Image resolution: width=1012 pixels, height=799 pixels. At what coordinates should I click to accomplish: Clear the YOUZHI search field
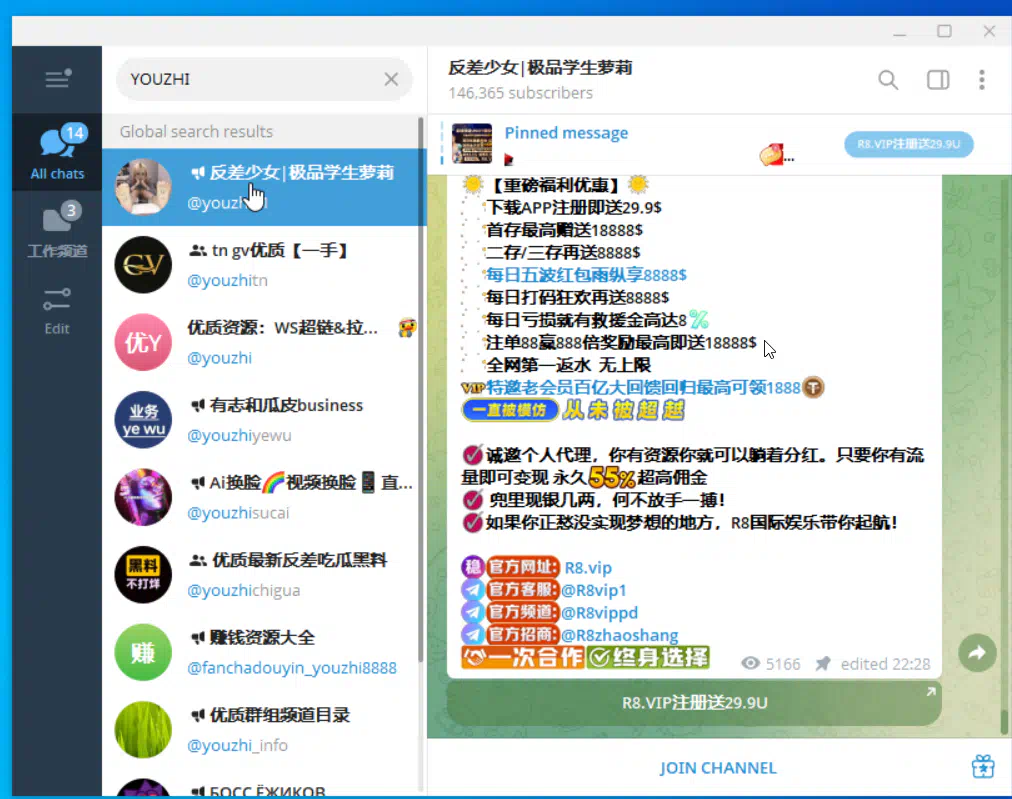click(x=391, y=79)
